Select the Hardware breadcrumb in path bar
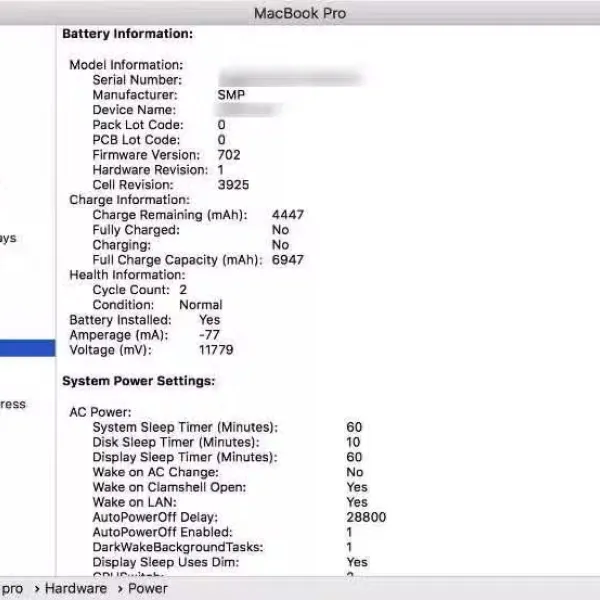The width and height of the screenshot is (600, 600). pyautogui.click(x=76, y=588)
